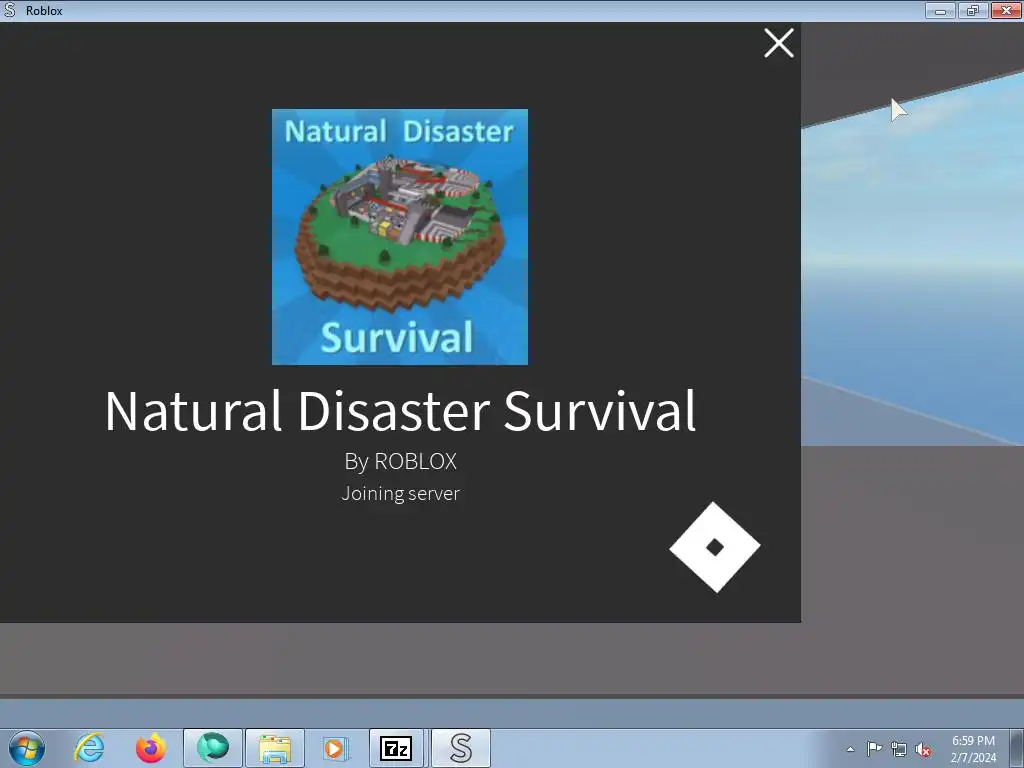Click the Roblox diamond logo on loading screen
This screenshot has height=768, width=1024.
(x=715, y=547)
